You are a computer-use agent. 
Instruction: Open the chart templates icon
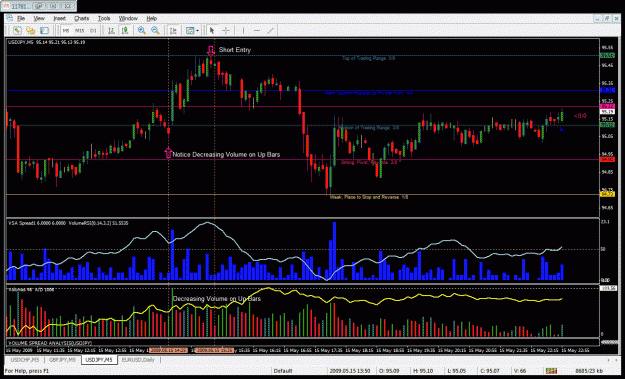pos(190,30)
